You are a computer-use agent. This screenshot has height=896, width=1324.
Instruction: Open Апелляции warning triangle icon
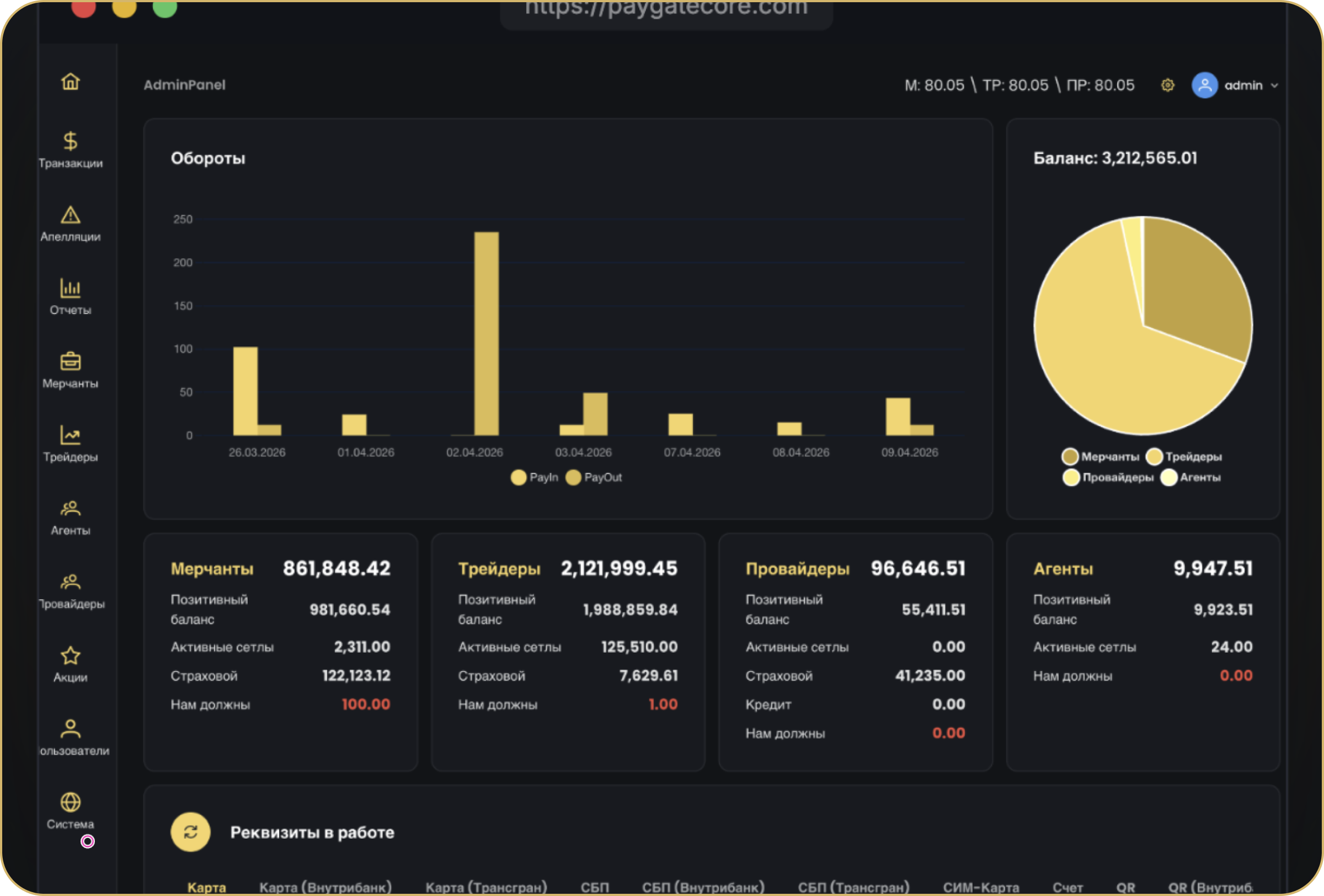[70, 215]
